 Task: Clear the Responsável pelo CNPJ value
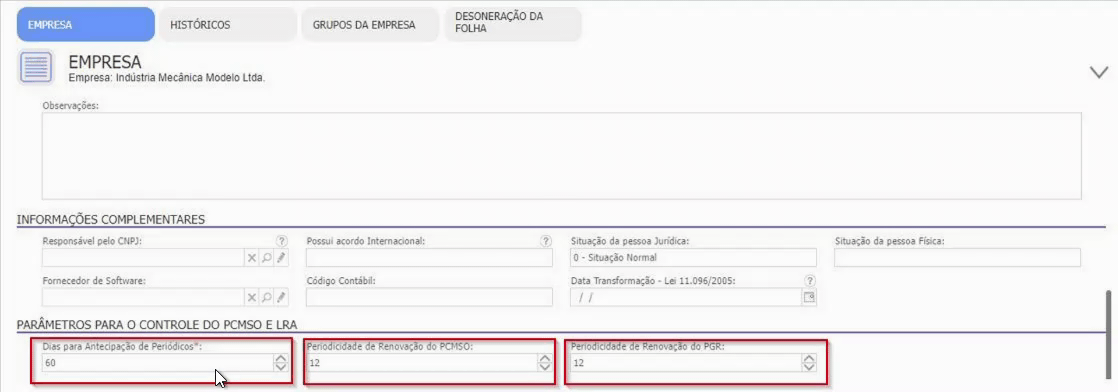click(251, 258)
